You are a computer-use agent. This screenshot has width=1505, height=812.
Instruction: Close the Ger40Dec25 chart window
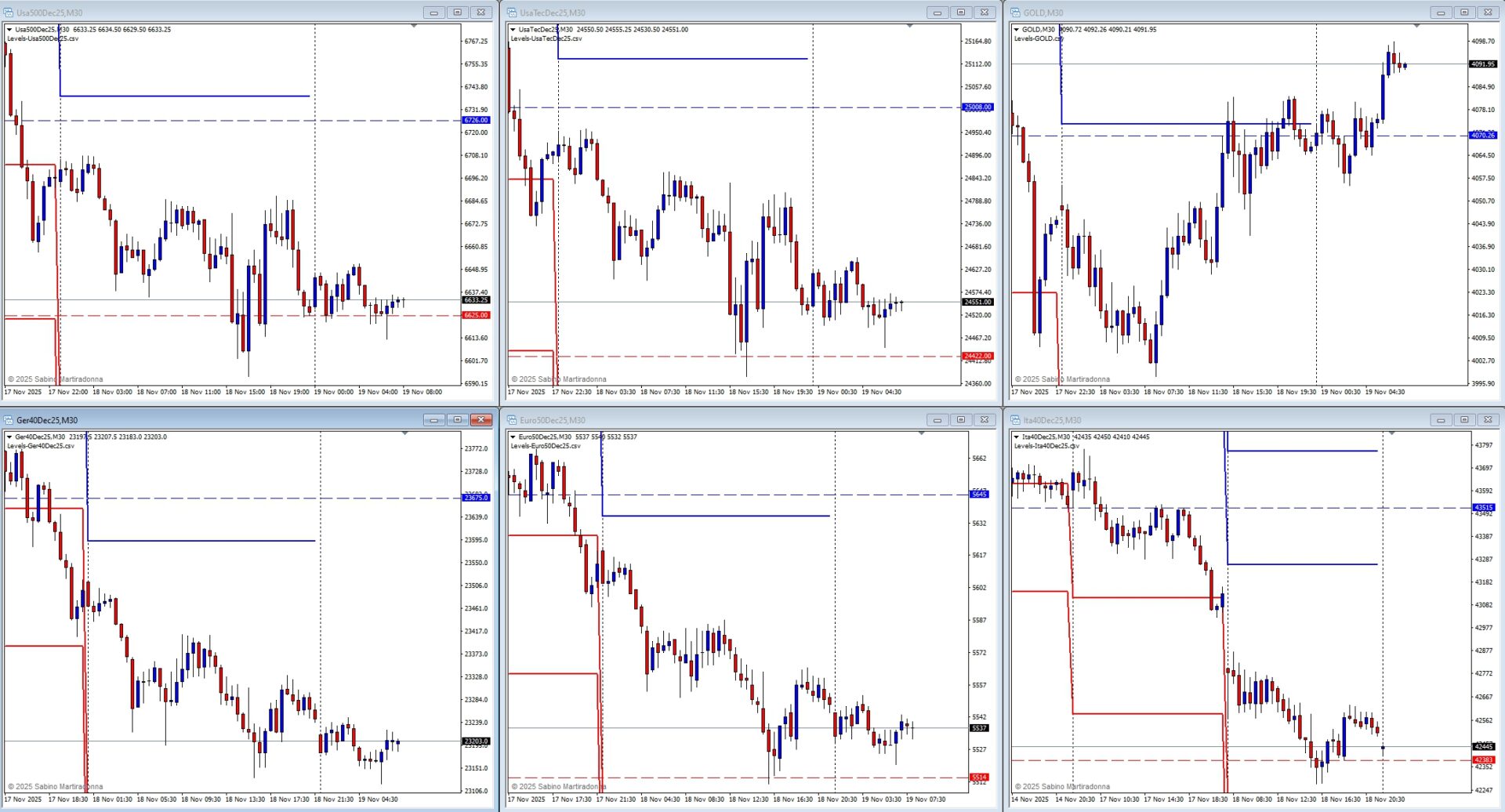[481, 420]
